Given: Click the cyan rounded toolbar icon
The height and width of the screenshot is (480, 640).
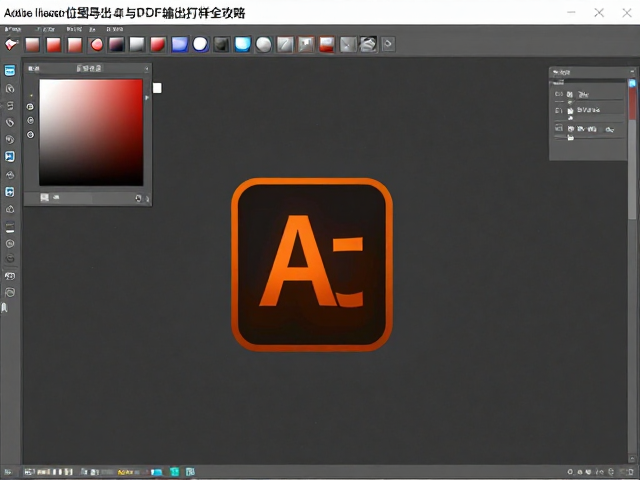Looking at the screenshot, I should pyautogui.click(x=242, y=44).
